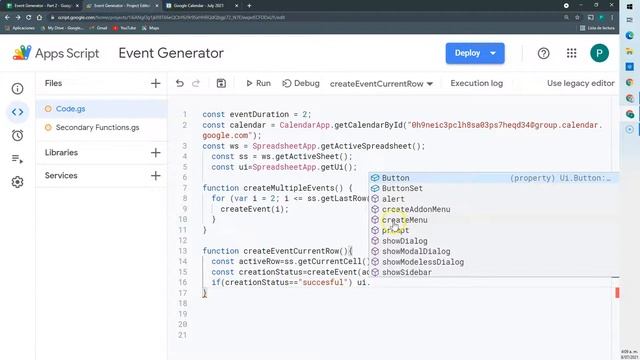The width and height of the screenshot is (640, 360).
Task: Click the Apps Script logo
Action: [x=56, y=53]
